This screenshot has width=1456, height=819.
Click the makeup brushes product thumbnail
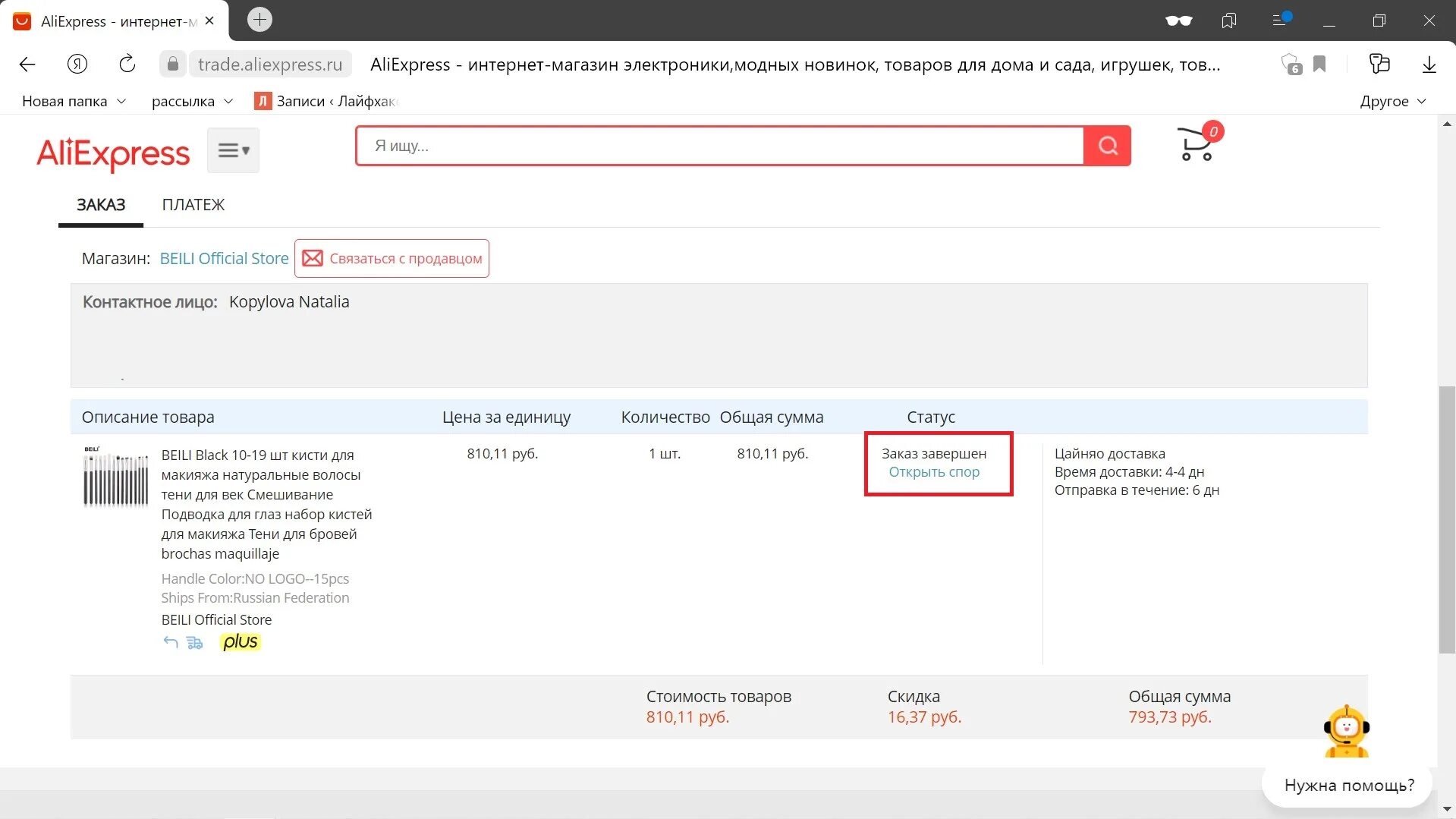115,477
